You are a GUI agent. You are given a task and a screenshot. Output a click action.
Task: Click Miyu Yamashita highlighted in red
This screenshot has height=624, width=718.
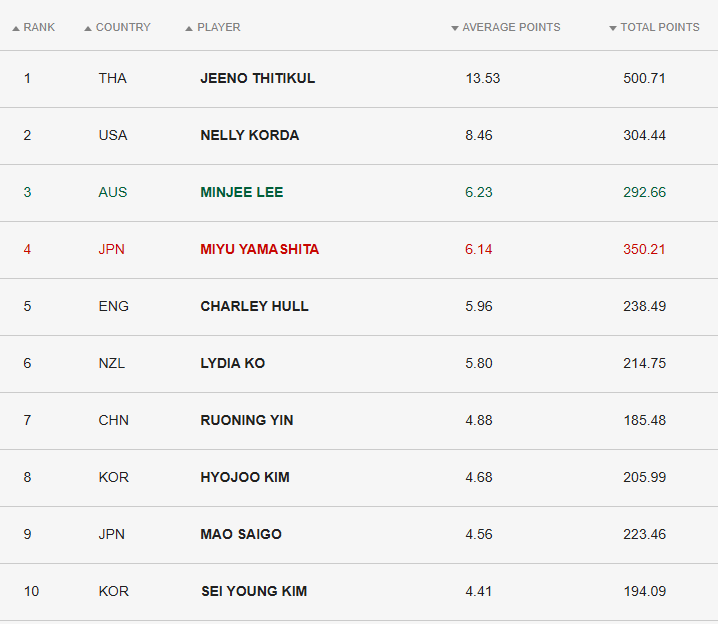click(x=259, y=249)
